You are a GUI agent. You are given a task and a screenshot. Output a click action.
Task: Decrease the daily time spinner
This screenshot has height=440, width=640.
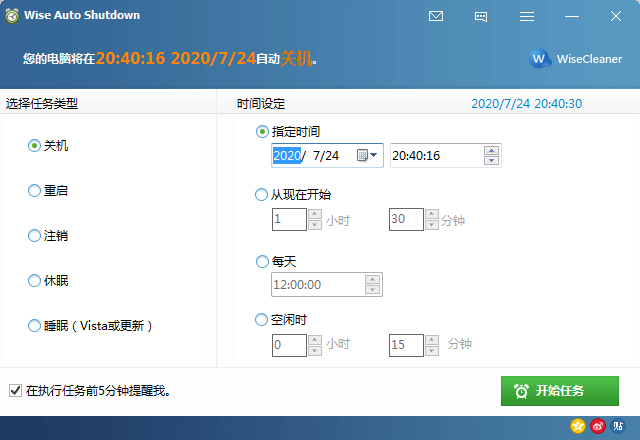(372, 289)
